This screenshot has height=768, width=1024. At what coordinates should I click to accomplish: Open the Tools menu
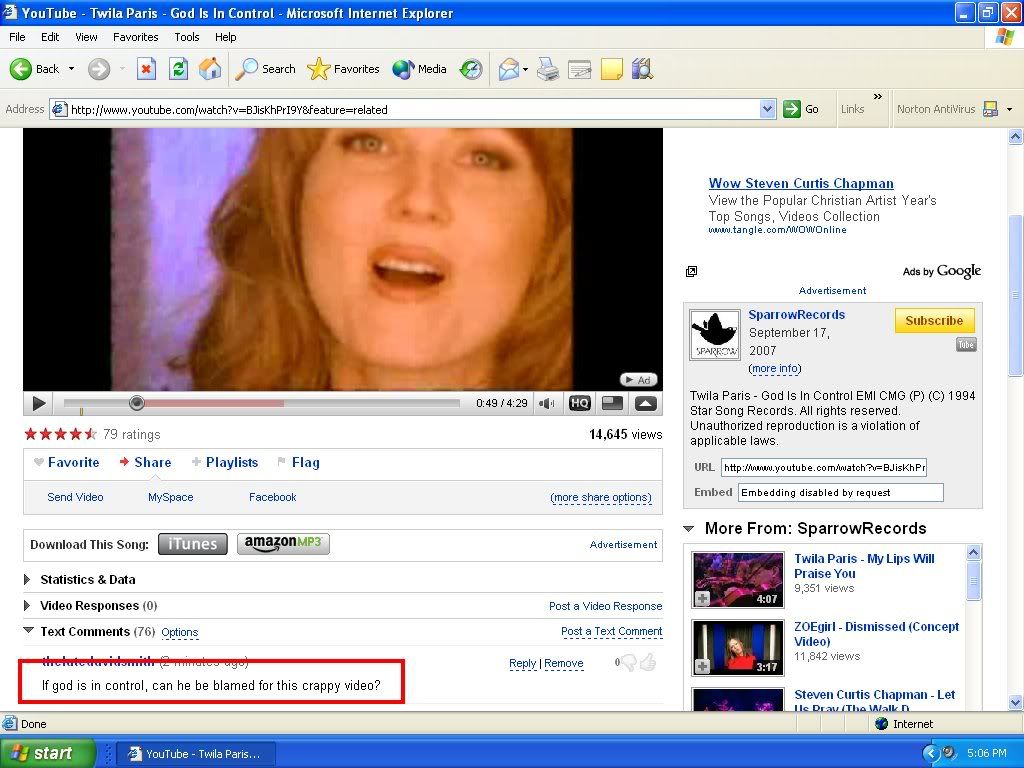click(187, 37)
